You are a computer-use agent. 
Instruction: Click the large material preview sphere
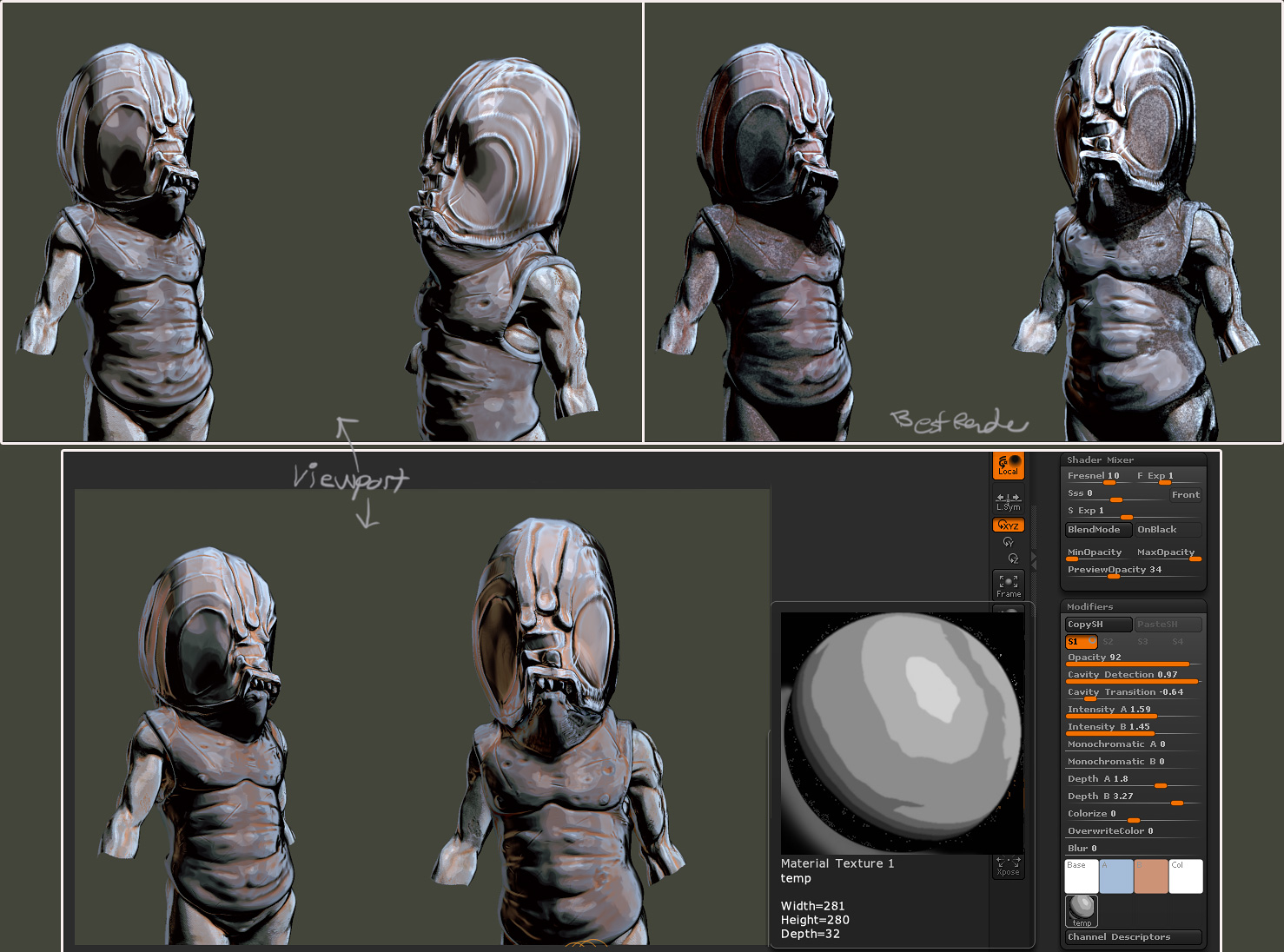(x=902, y=733)
